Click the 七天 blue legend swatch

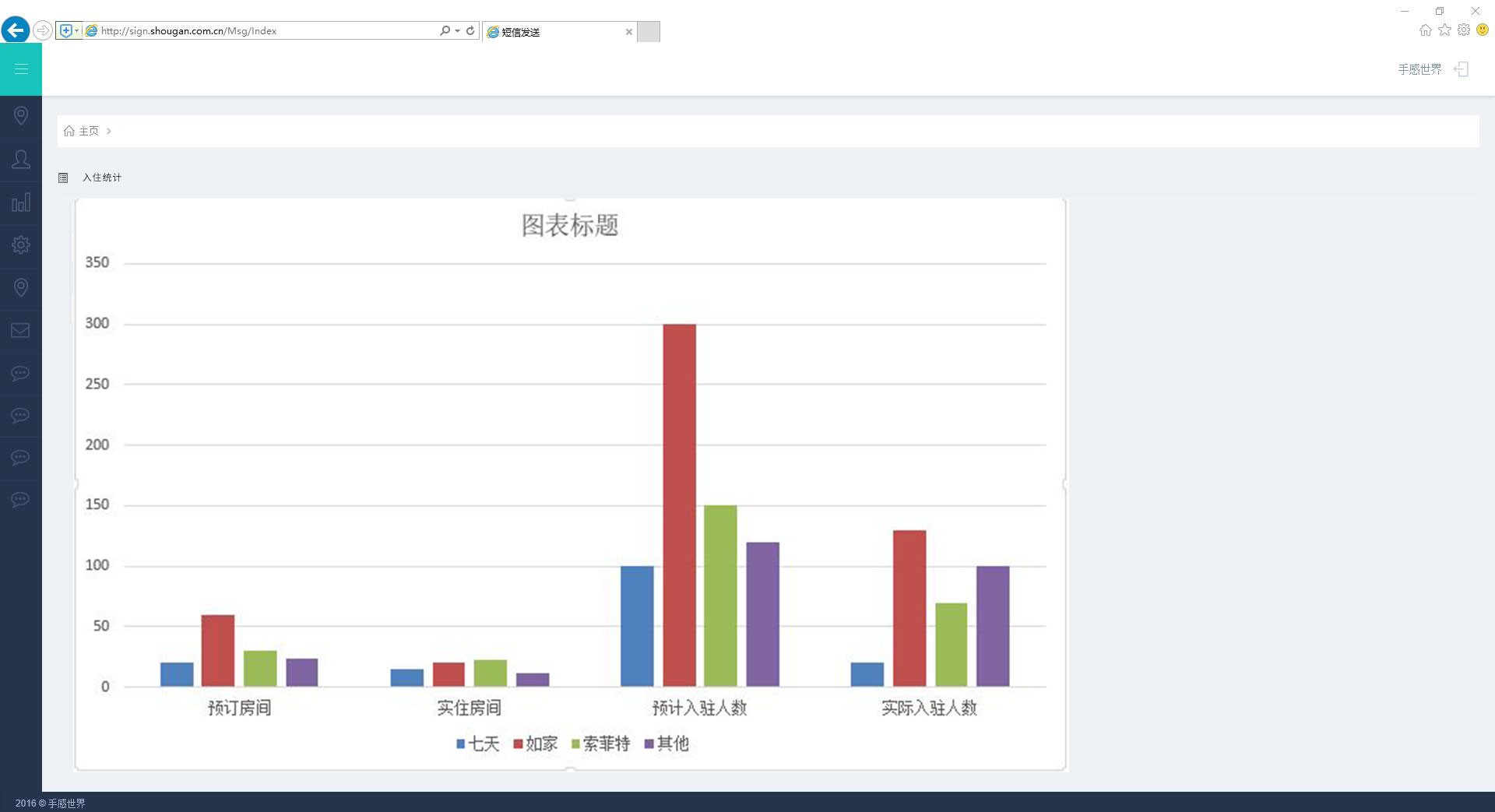(460, 744)
